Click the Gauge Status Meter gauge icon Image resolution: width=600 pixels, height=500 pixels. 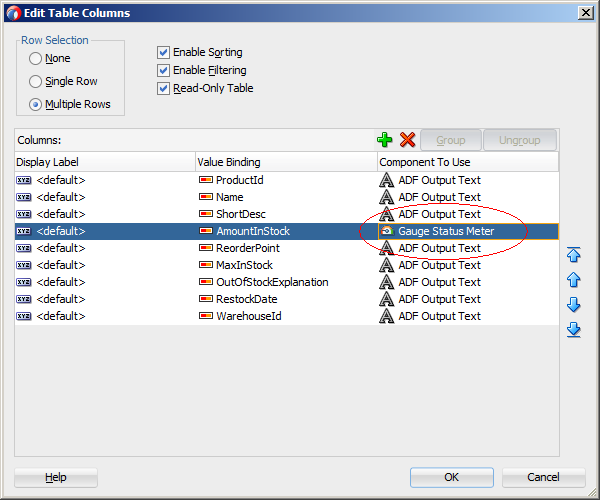click(x=387, y=231)
